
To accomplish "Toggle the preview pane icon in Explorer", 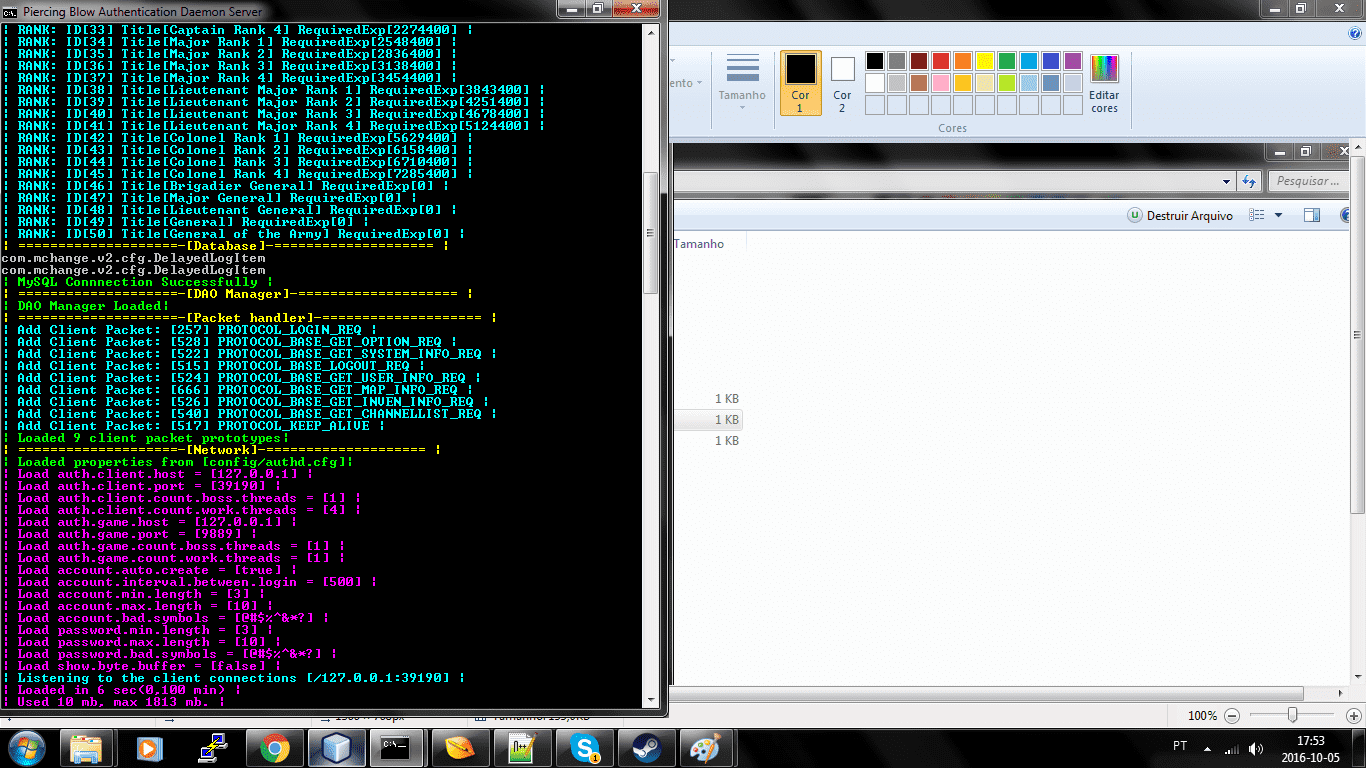I will (x=1313, y=216).
